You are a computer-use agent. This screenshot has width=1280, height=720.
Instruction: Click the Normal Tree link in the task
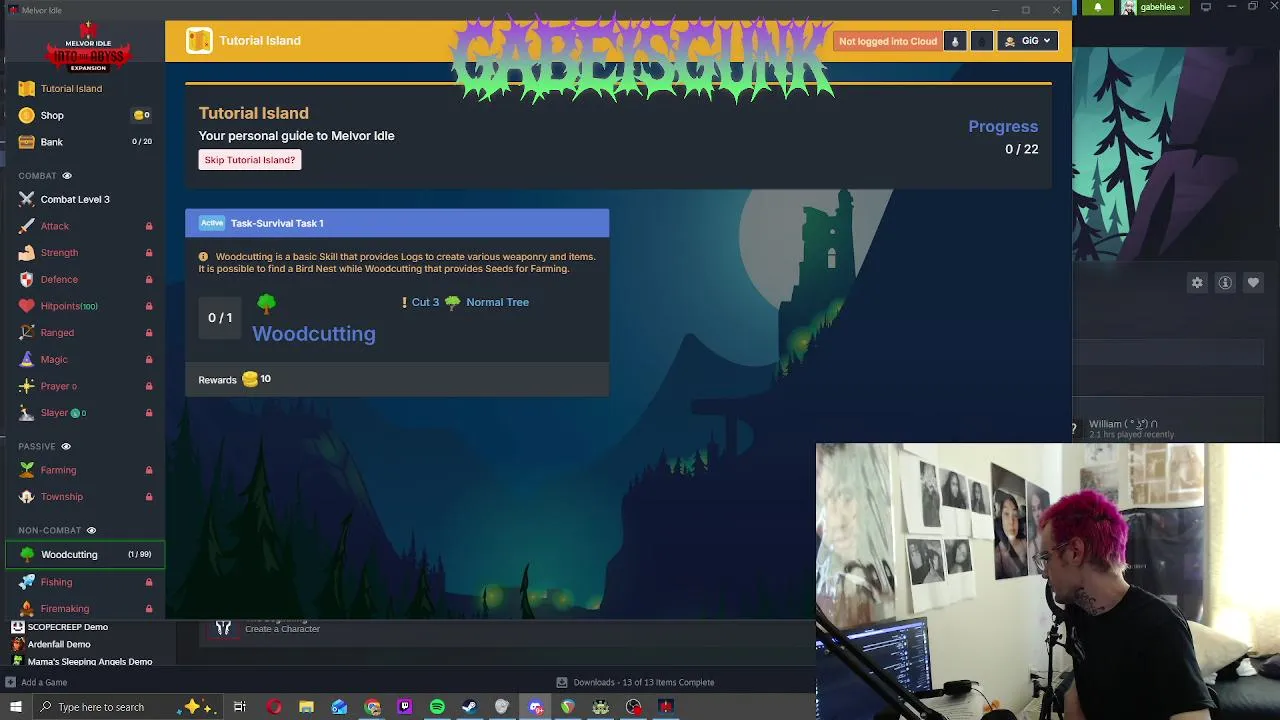(497, 302)
